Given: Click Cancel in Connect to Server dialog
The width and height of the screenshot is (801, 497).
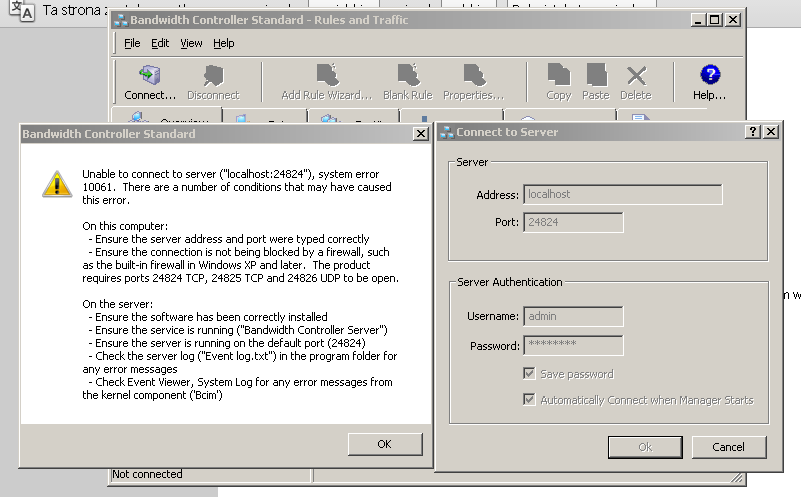Looking at the screenshot, I should 729,447.
